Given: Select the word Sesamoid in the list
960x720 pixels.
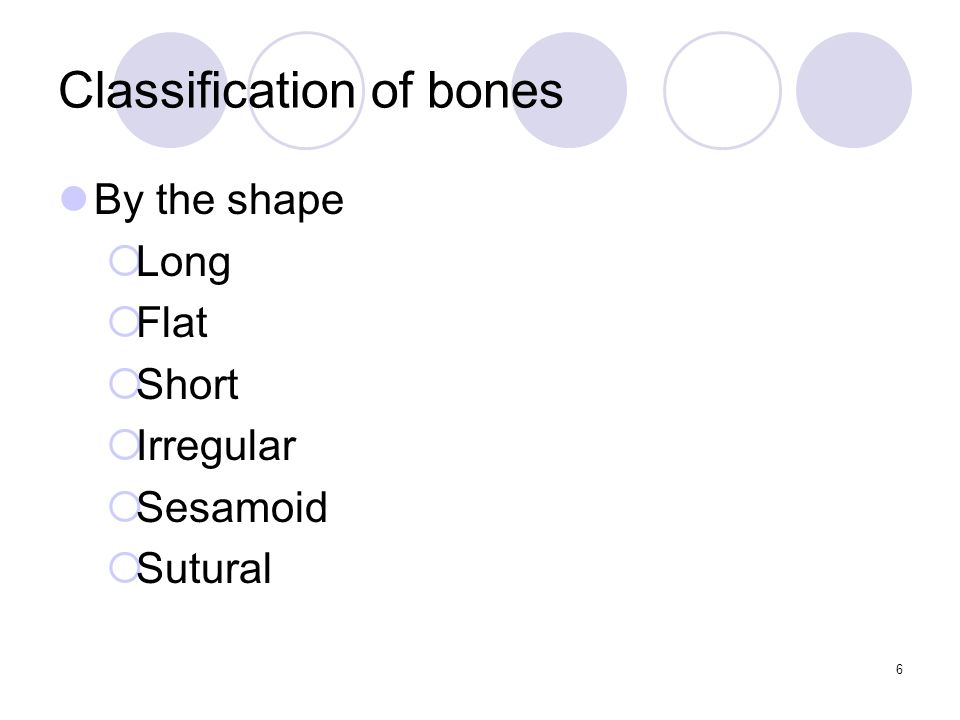Looking at the screenshot, I should point(232,508).
